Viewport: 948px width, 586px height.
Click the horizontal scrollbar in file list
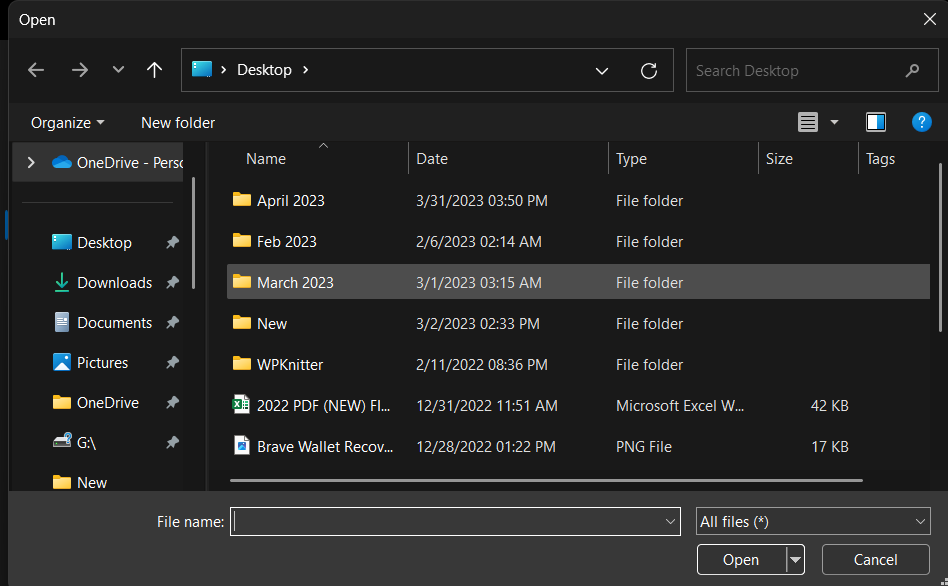pyautogui.click(x=545, y=481)
